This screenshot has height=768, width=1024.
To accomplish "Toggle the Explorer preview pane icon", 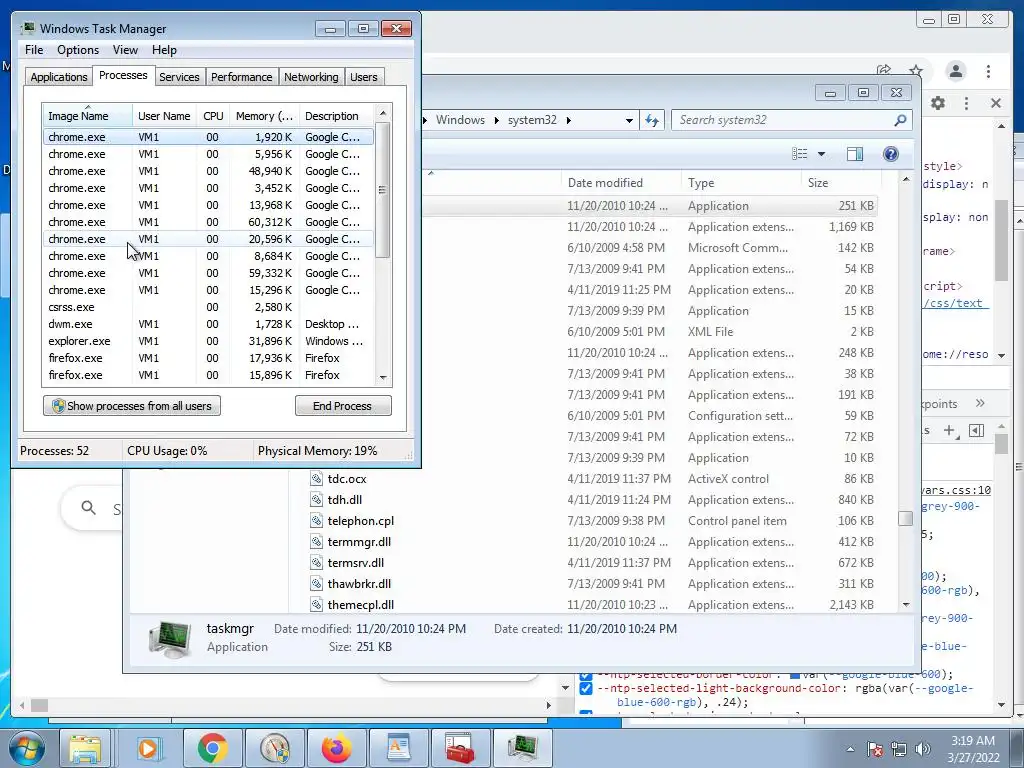I will tap(855, 154).
